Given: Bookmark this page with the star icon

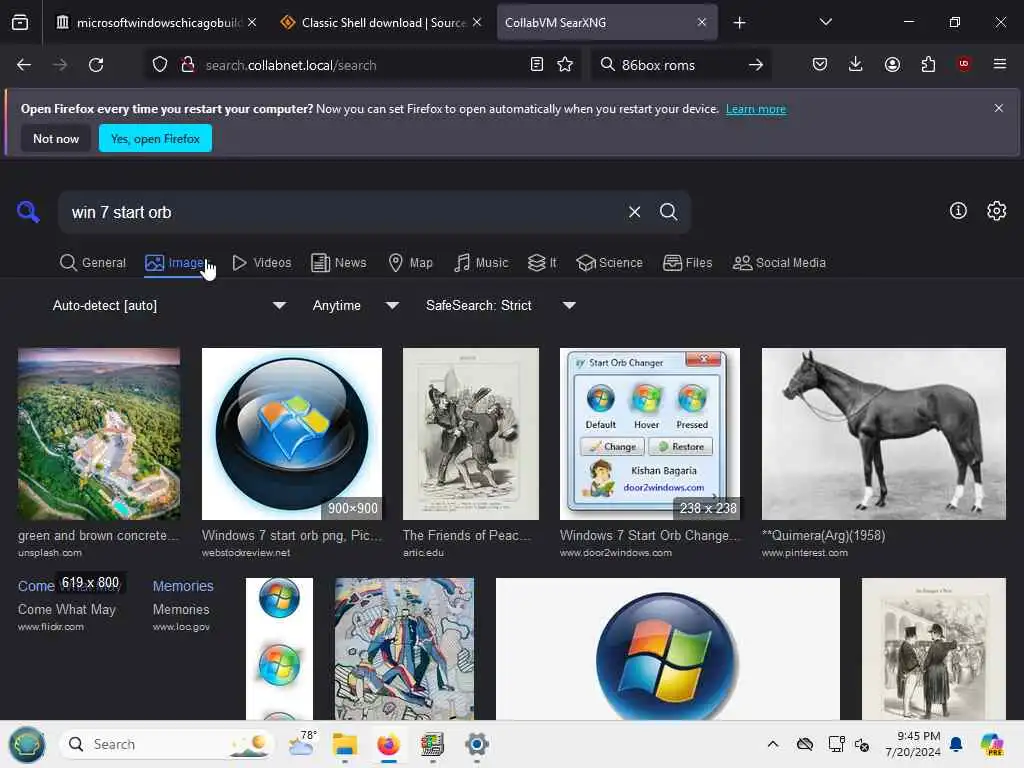Looking at the screenshot, I should pos(565,64).
